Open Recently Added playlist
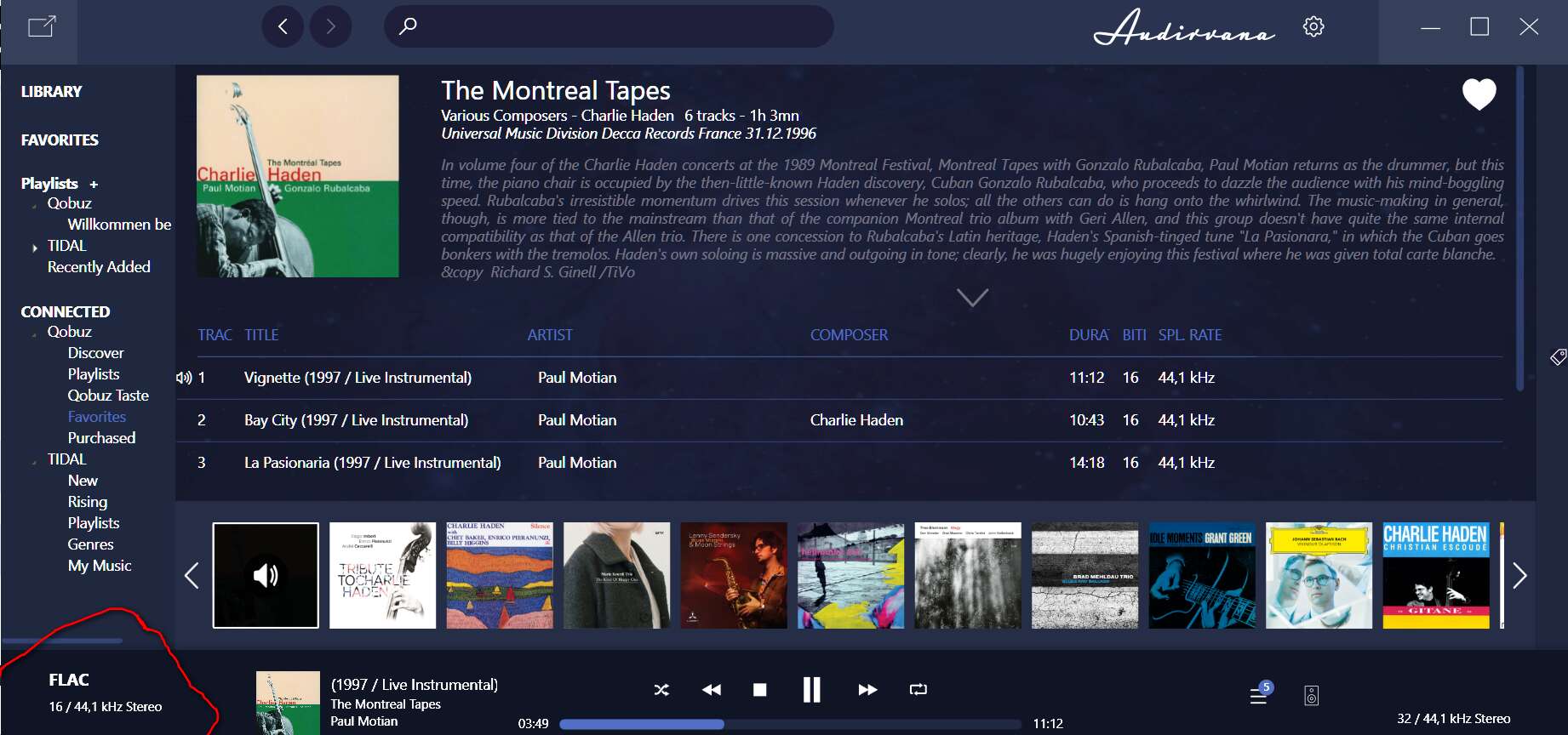Image resolution: width=1568 pixels, height=735 pixels. pos(99,266)
